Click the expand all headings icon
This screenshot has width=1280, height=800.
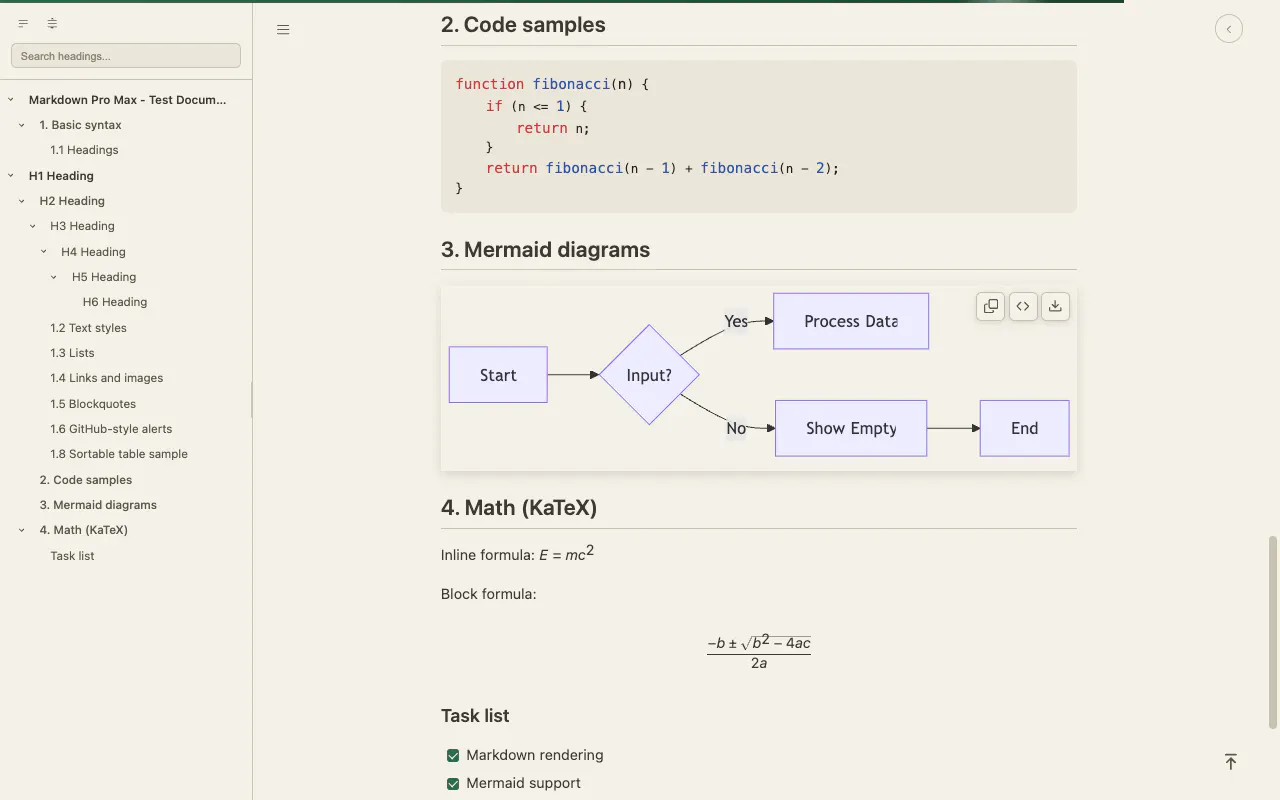pyautogui.click(x=52, y=24)
